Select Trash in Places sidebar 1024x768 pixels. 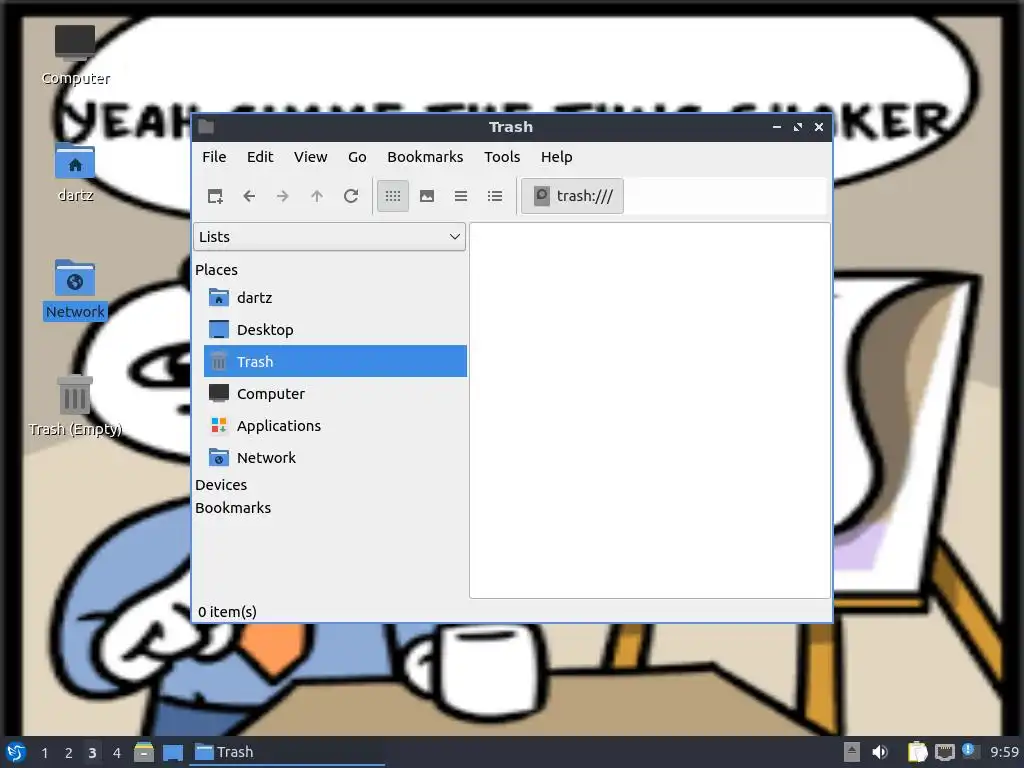335,361
